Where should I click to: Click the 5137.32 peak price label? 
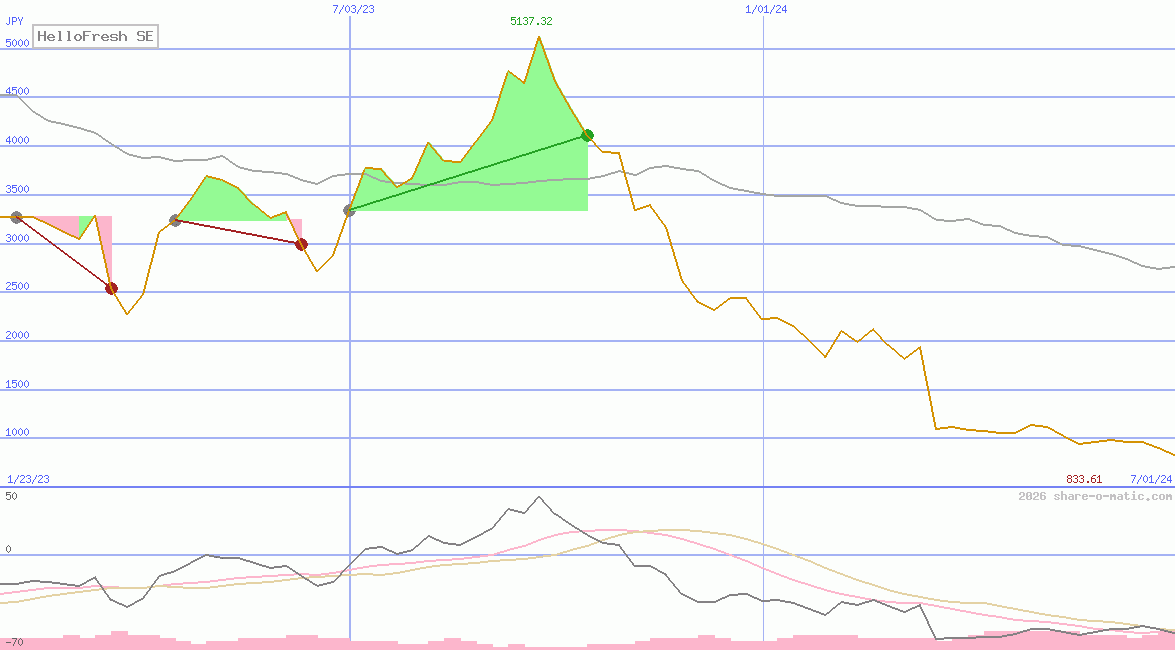pyautogui.click(x=531, y=21)
